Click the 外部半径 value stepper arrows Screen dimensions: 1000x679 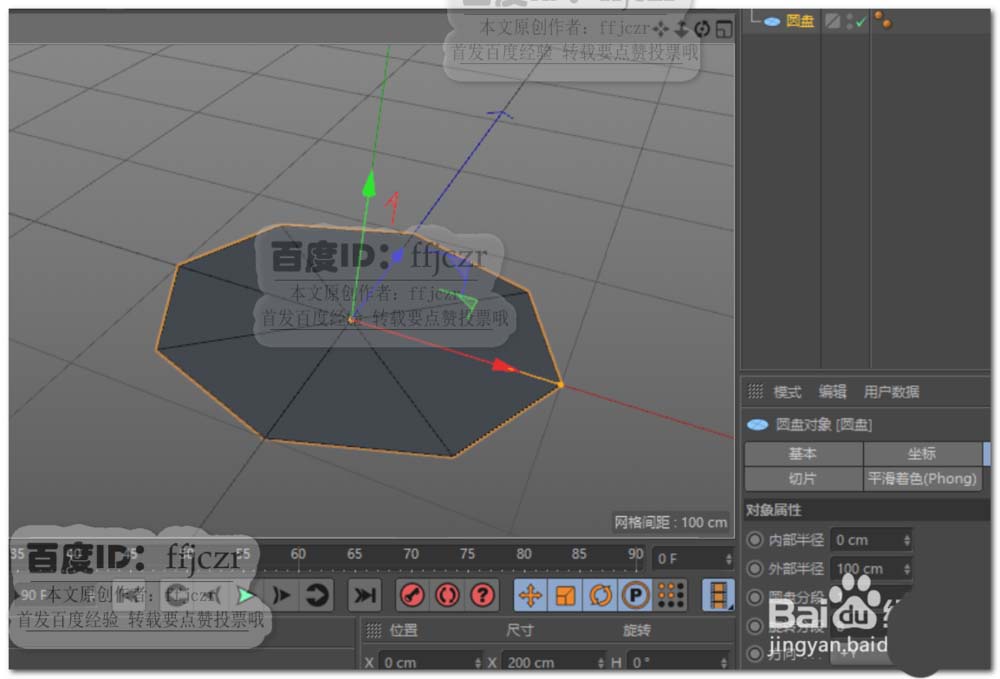click(x=907, y=569)
